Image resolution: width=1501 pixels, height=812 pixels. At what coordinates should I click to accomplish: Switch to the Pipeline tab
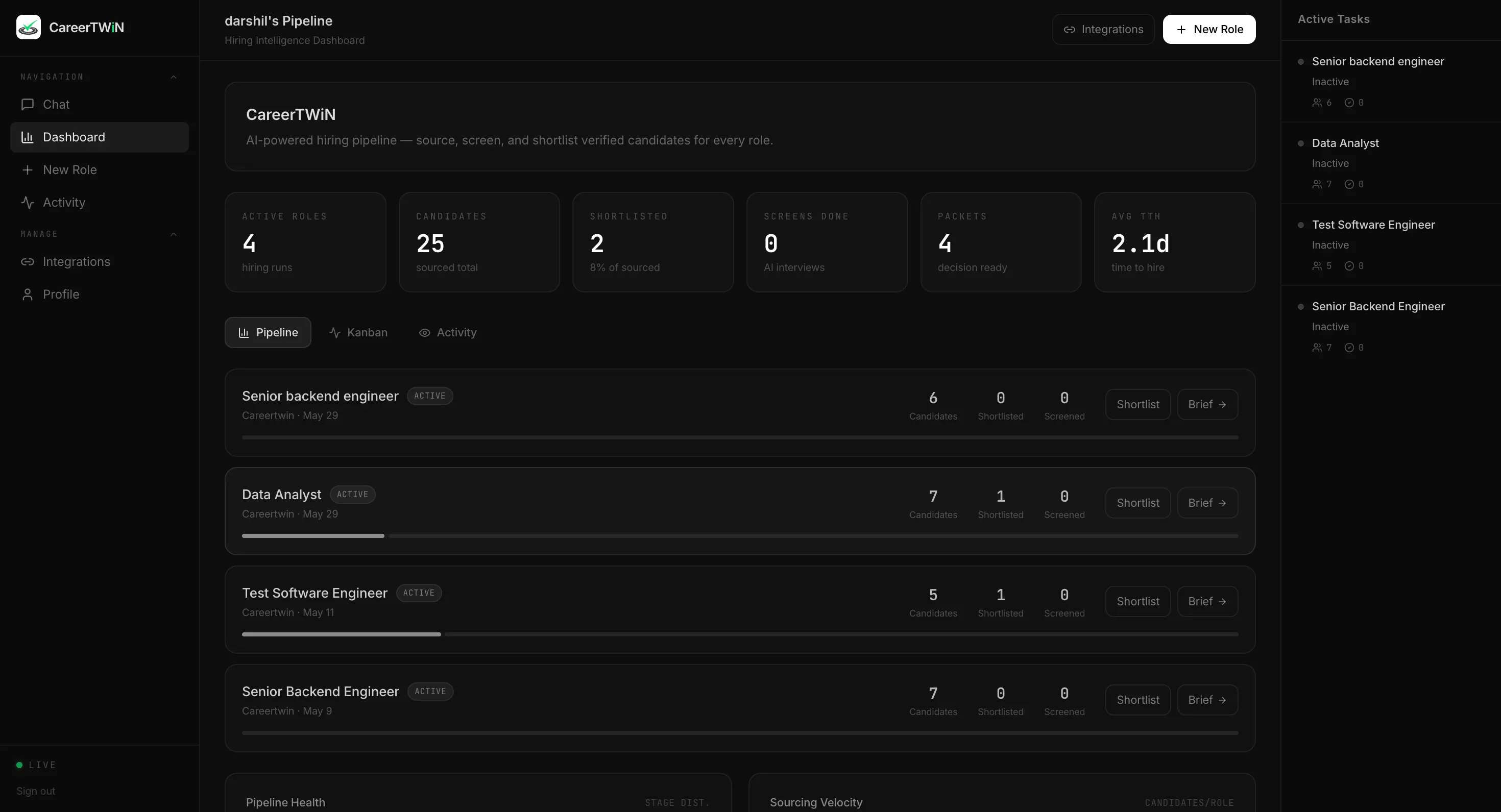click(x=268, y=333)
